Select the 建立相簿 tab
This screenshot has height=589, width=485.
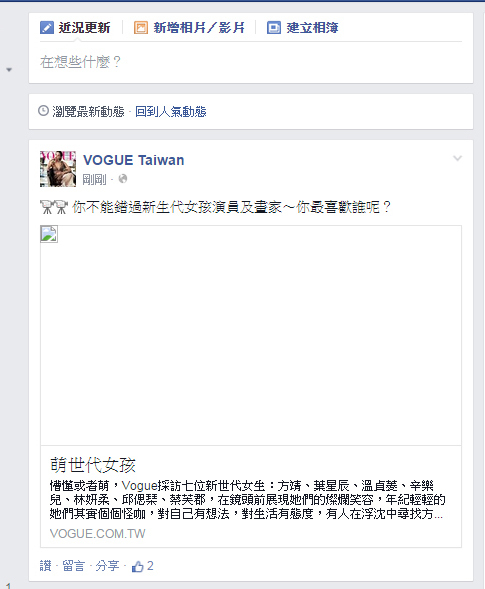(303, 27)
